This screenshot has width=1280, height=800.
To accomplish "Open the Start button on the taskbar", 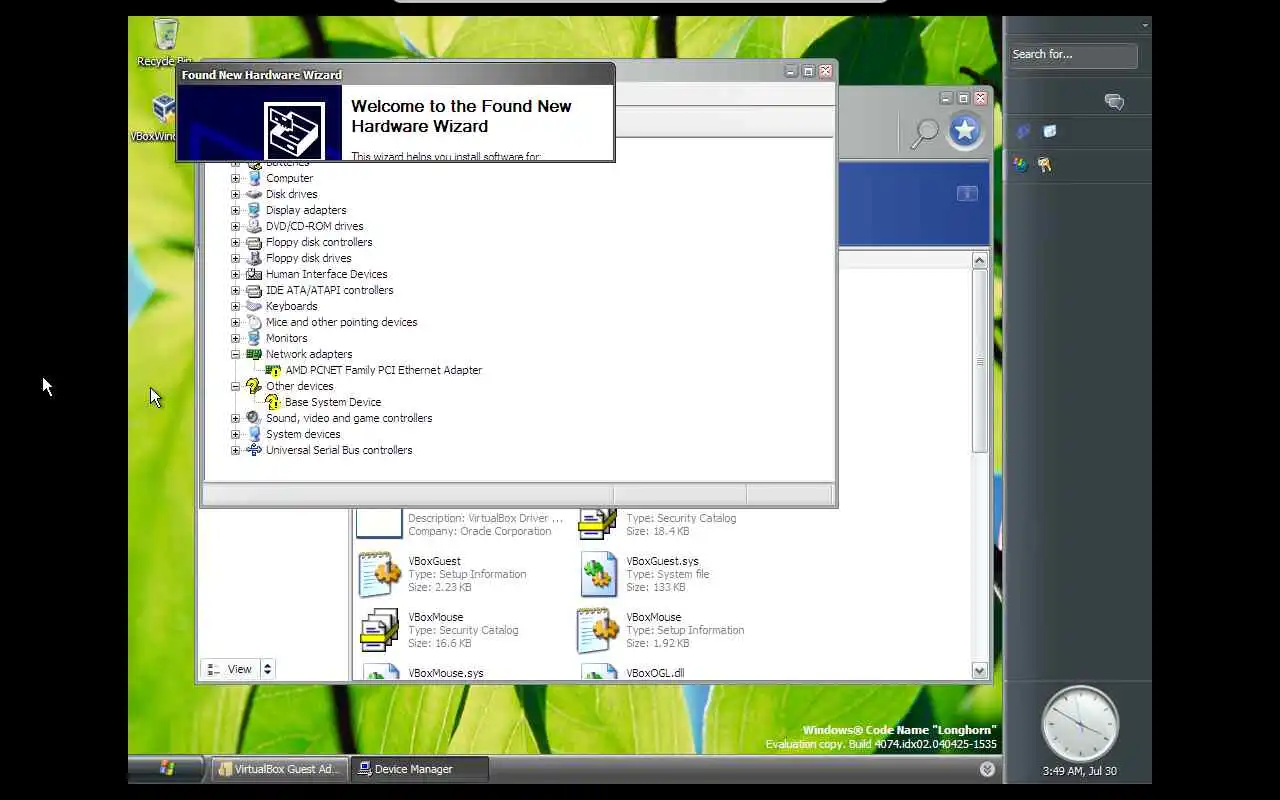I will (167, 768).
